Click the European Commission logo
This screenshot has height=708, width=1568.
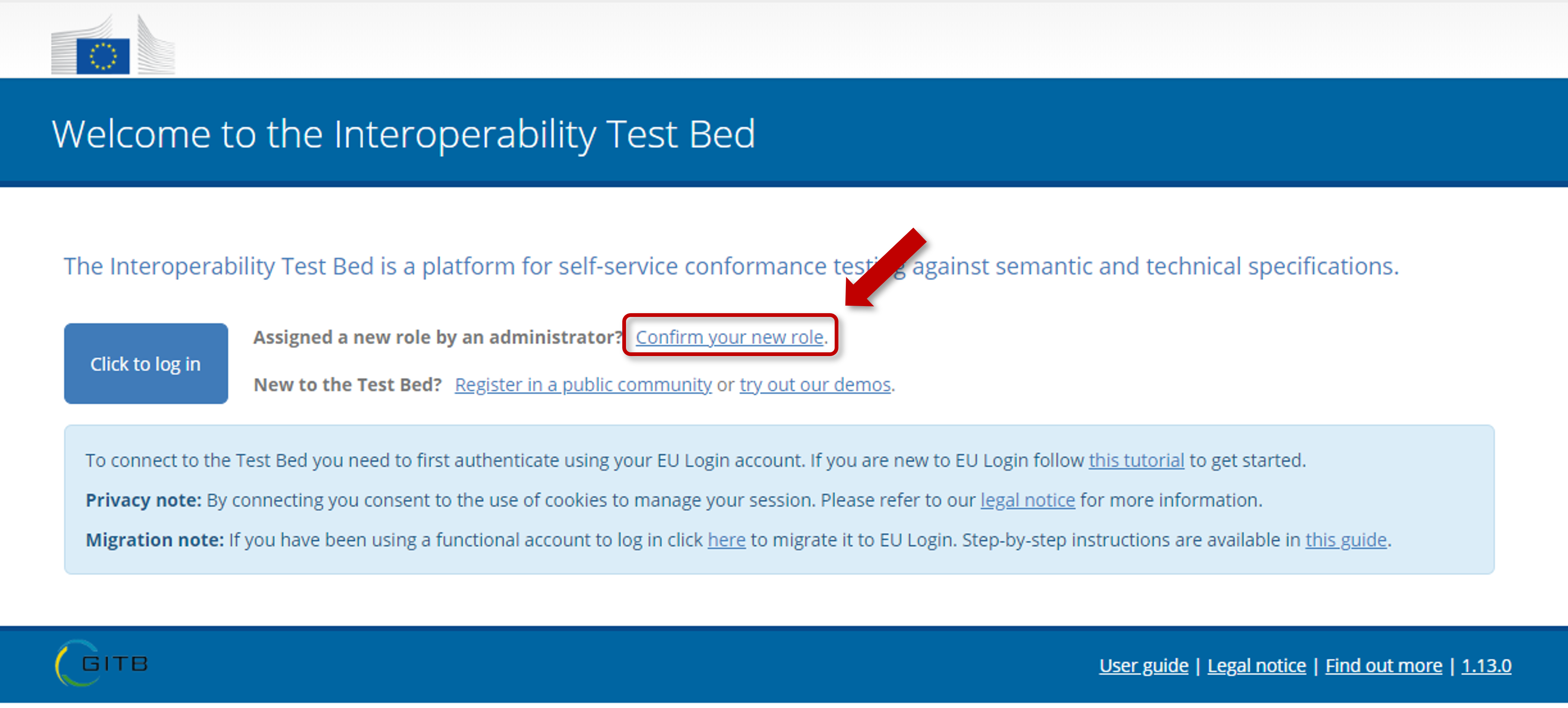[x=113, y=44]
